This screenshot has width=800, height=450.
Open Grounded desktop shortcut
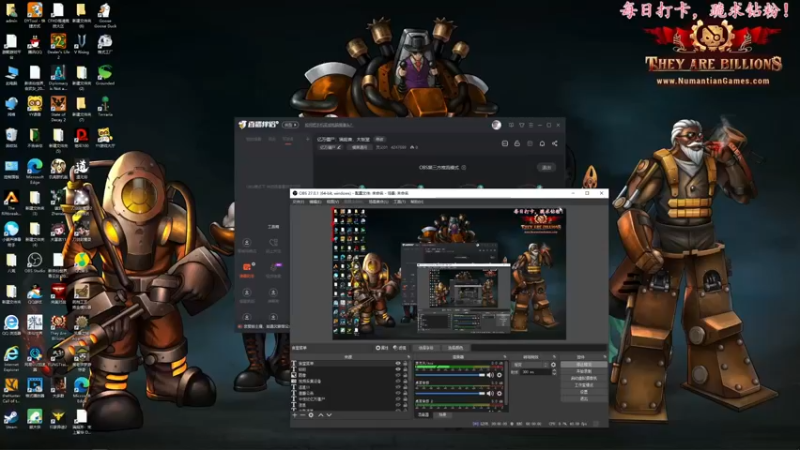click(x=105, y=74)
